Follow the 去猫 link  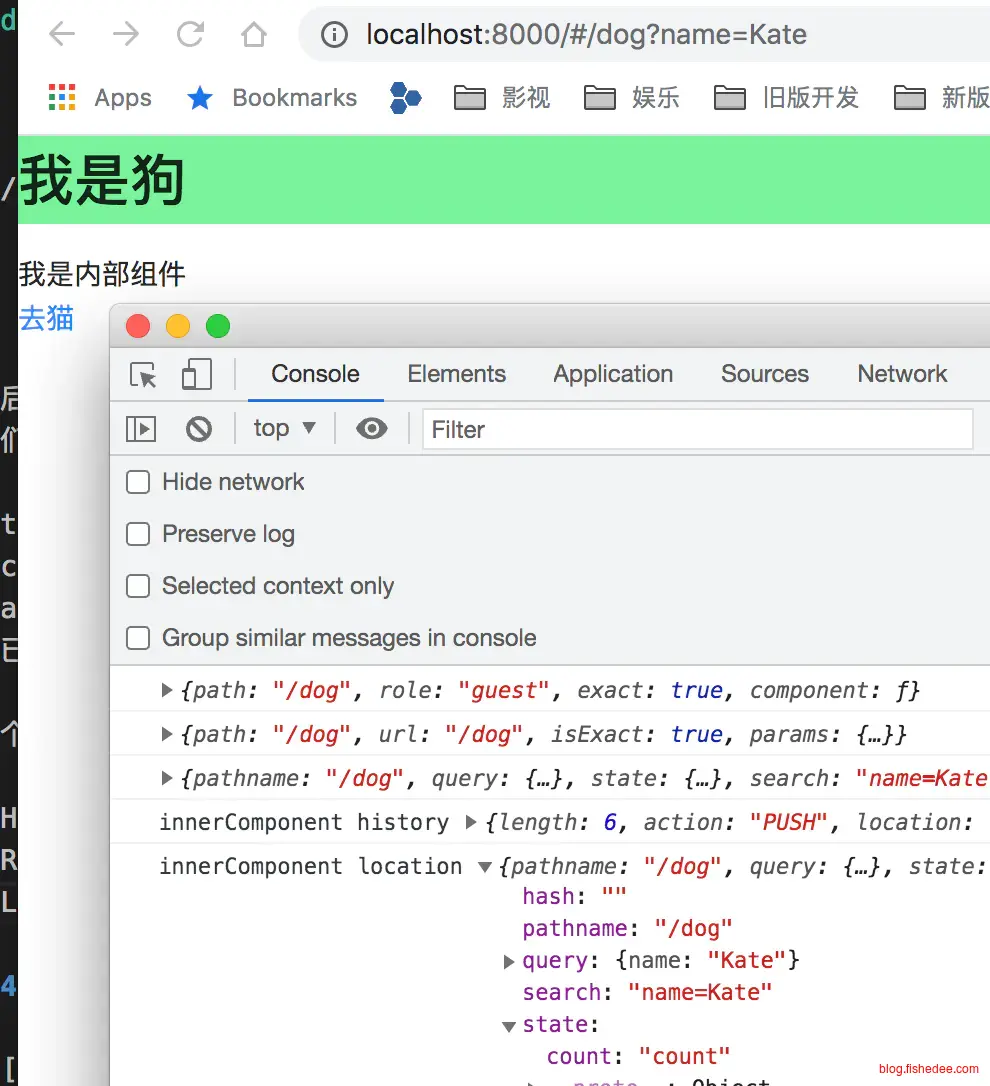coord(46,318)
